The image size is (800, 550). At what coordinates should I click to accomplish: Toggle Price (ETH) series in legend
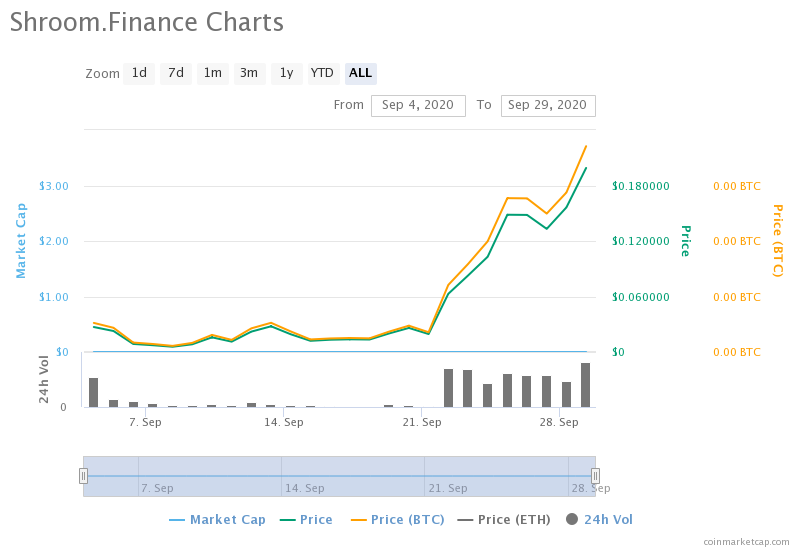tap(504, 519)
